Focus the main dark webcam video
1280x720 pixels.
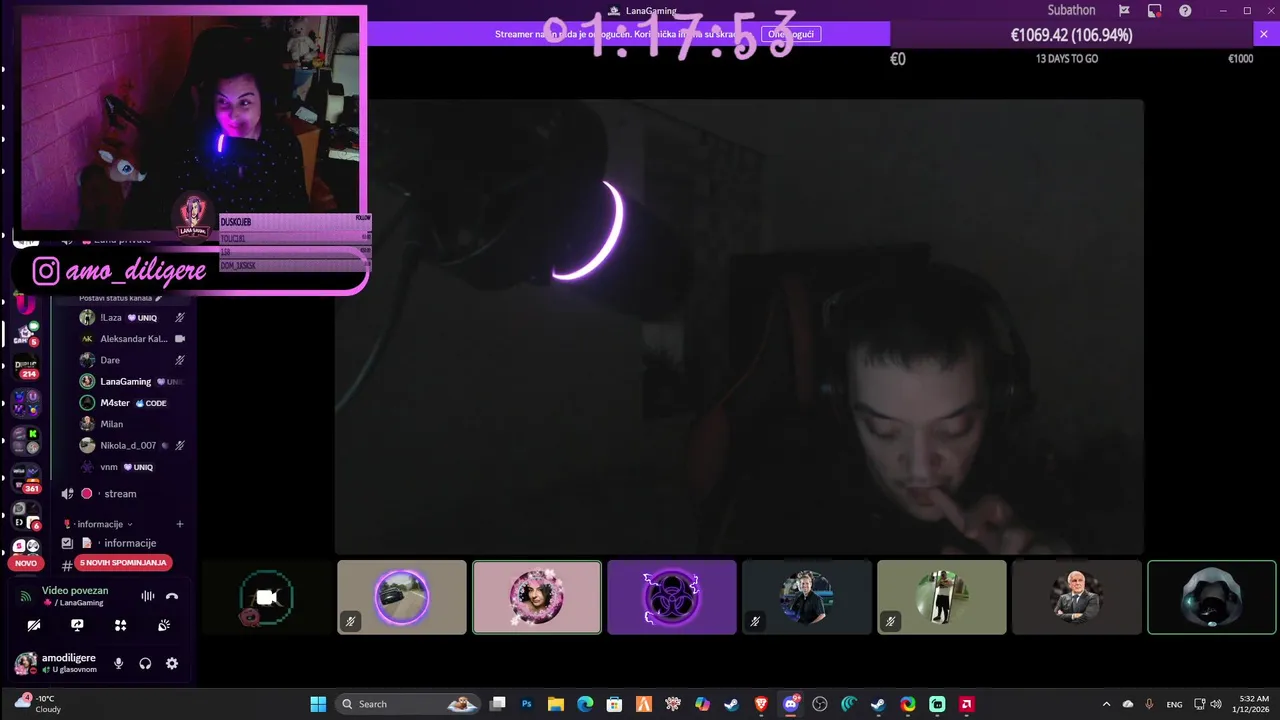[739, 327]
